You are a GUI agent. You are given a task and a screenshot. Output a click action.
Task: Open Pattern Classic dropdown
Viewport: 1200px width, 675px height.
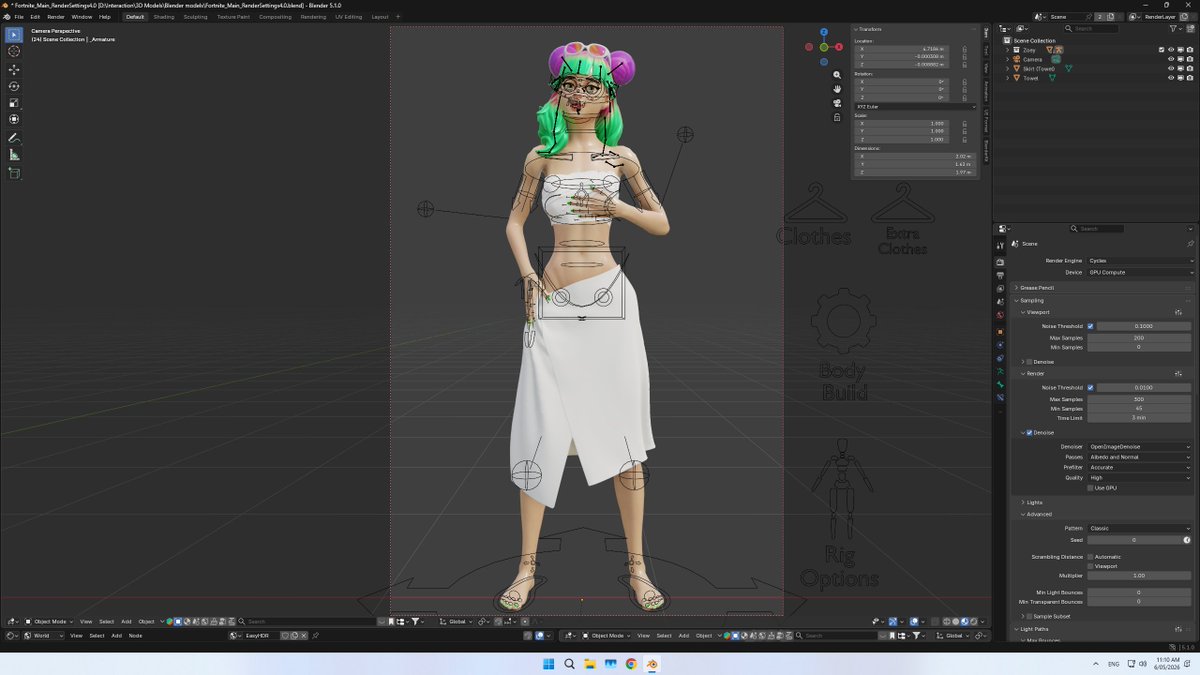pos(1140,528)
